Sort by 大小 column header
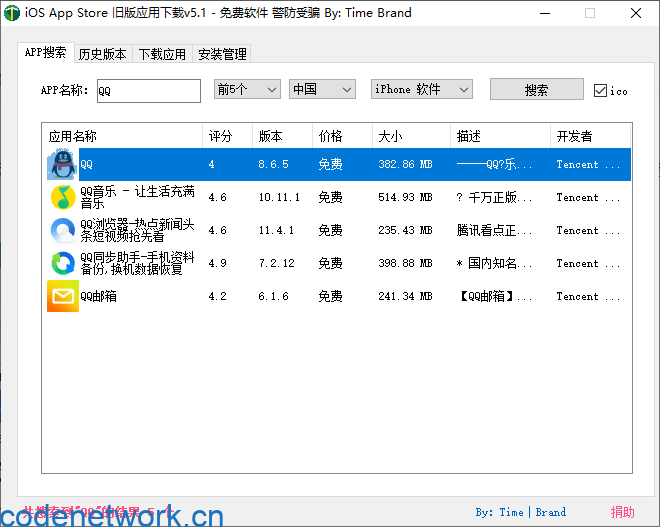This screenshot has height=527, width=660. 411,136
